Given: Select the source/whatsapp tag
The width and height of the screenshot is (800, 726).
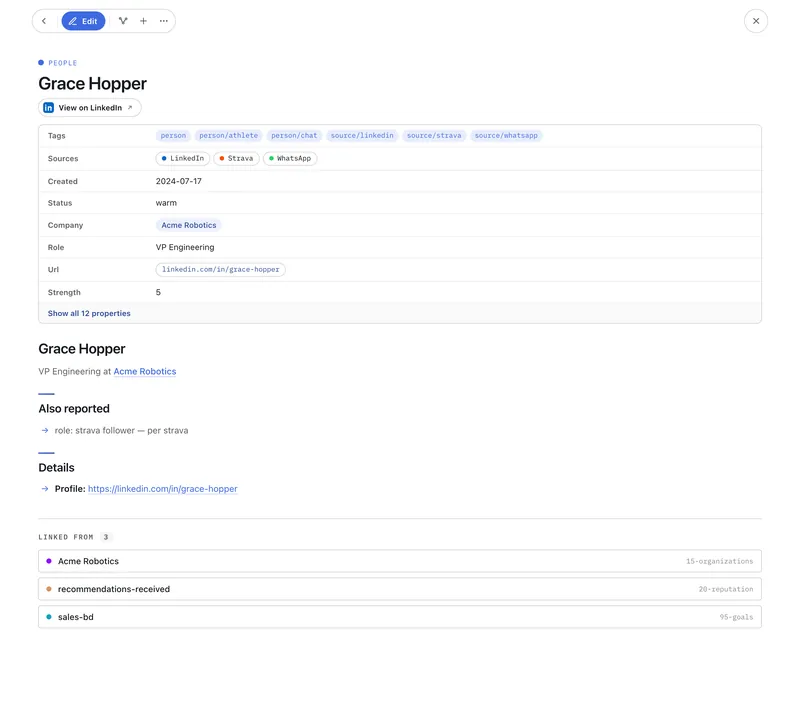Looking at the screenshot, I should [x=506, y=136].
